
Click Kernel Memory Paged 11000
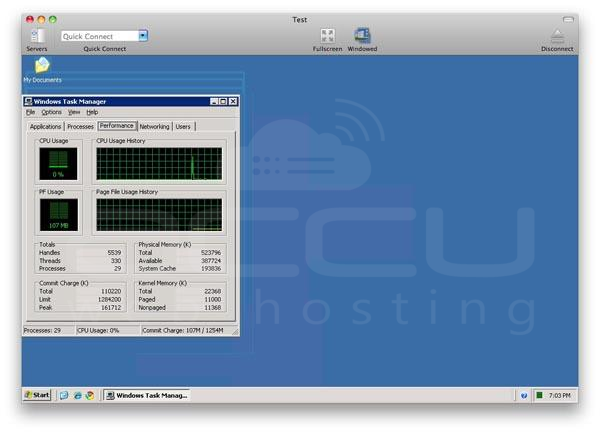click(x=212, y=300)
